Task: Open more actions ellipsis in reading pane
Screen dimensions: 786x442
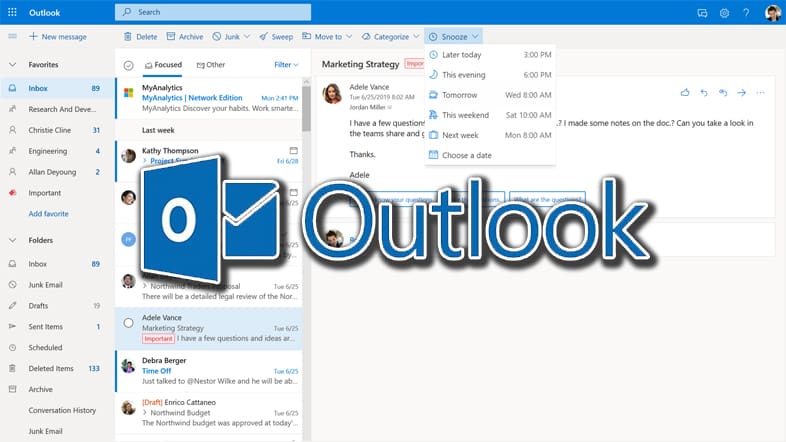Action: click(x=760, y=93)
